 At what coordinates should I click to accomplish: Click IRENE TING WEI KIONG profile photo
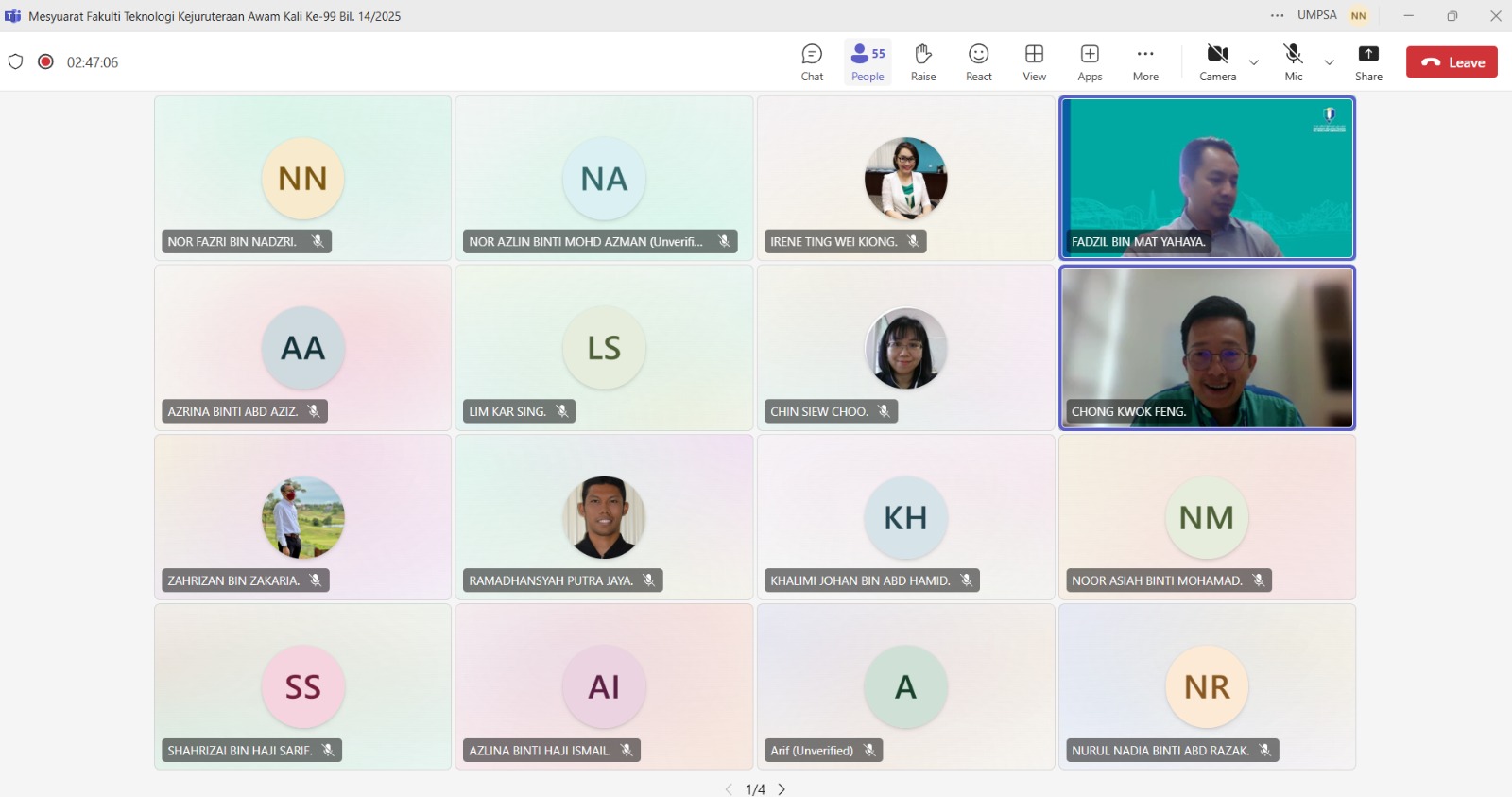pyautogui.click(x=905, y=179)
